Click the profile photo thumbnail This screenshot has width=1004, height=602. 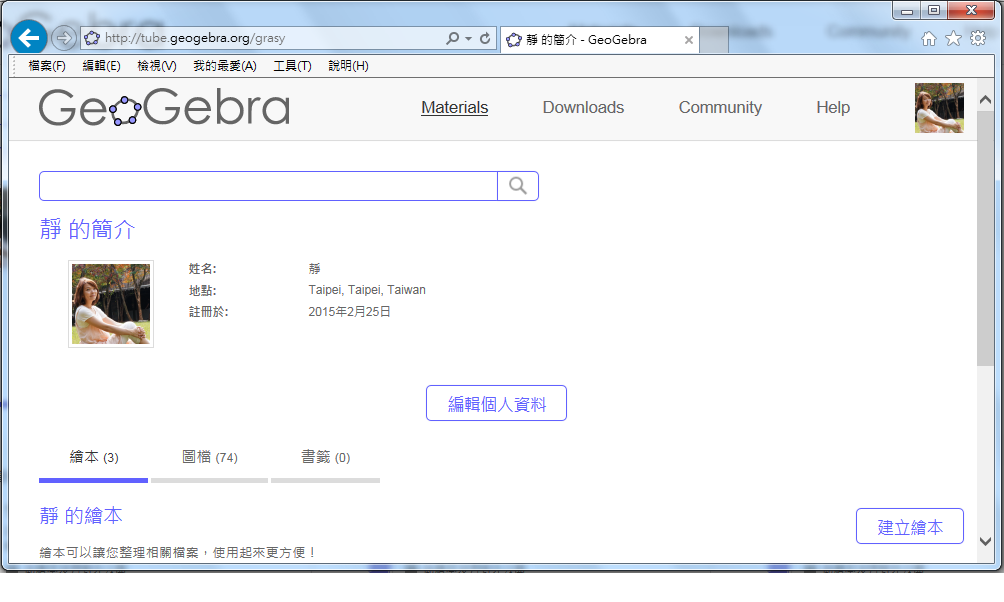pyautogui.click(x=111, y=304)
